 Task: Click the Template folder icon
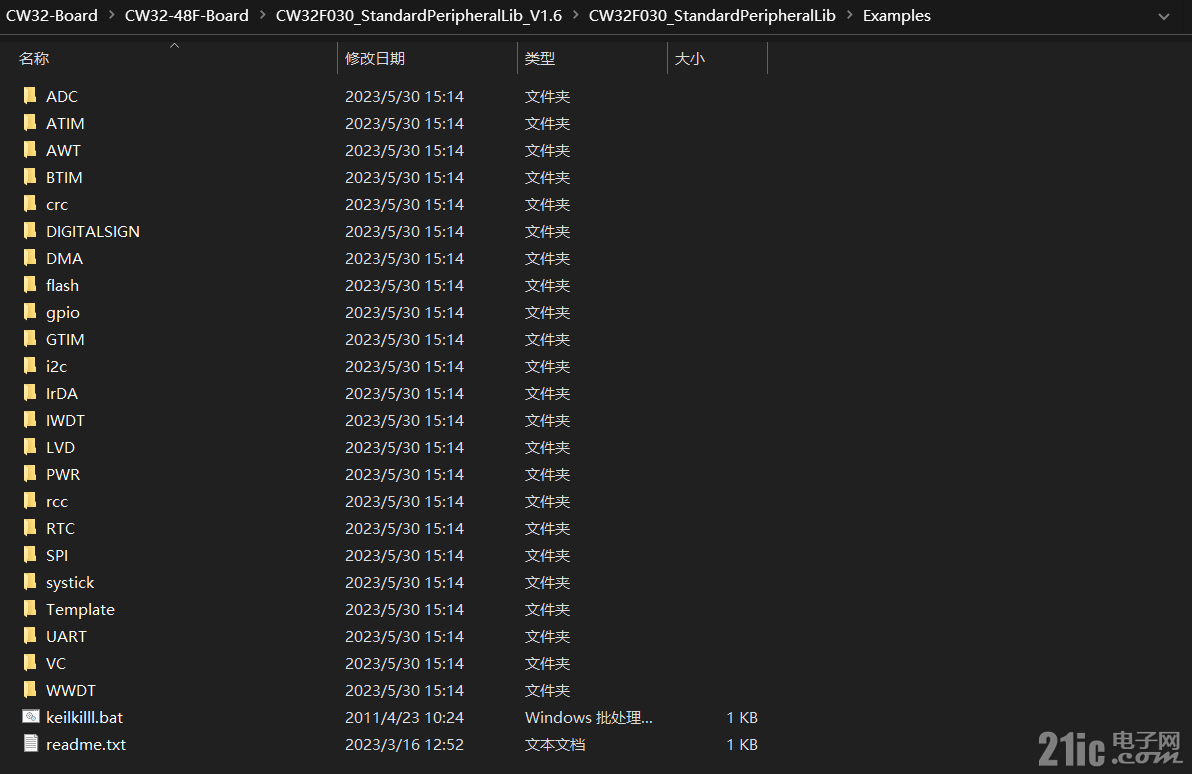[30, 609]
